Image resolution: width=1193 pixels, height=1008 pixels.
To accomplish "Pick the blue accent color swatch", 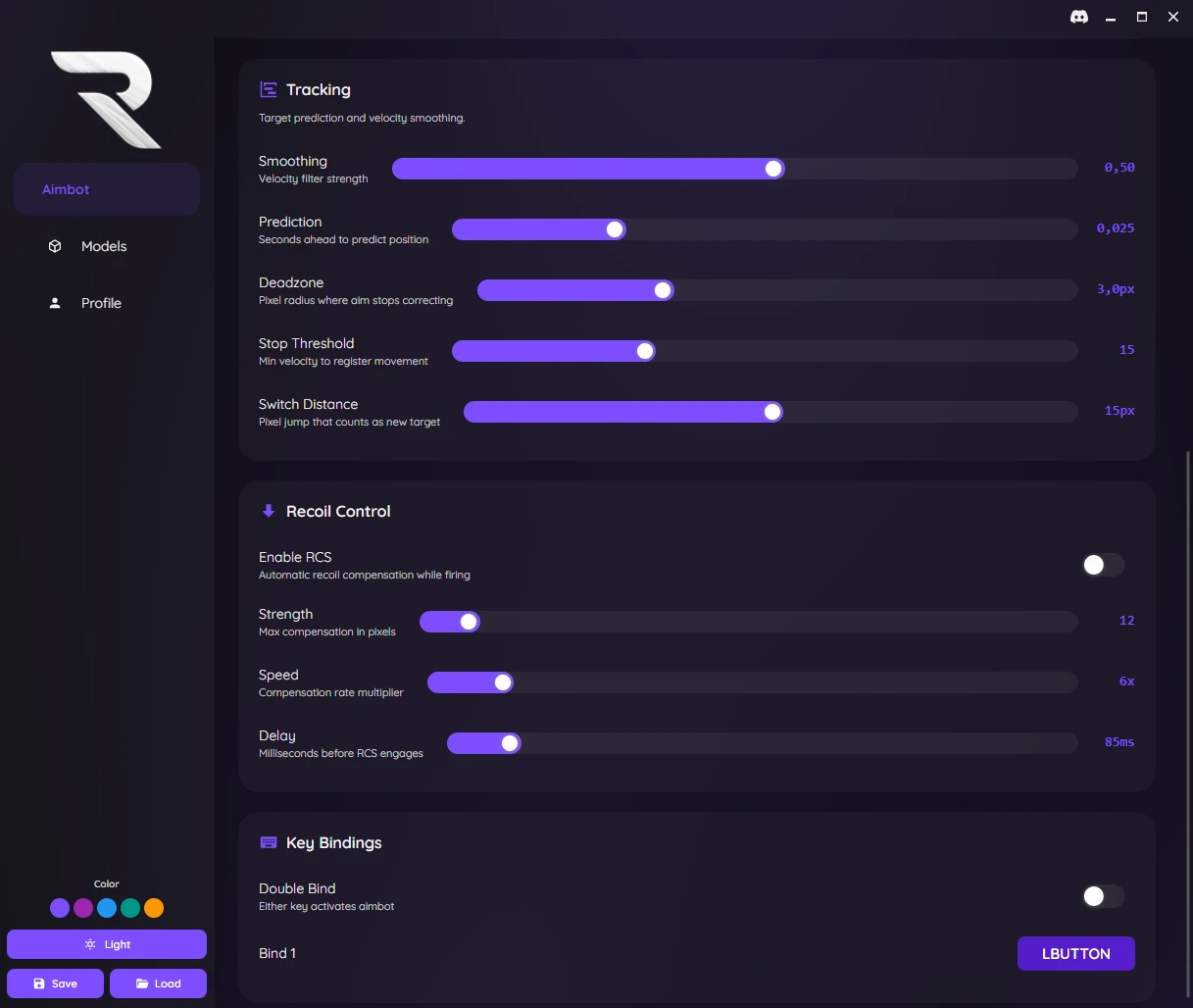I will pos(107,908).
